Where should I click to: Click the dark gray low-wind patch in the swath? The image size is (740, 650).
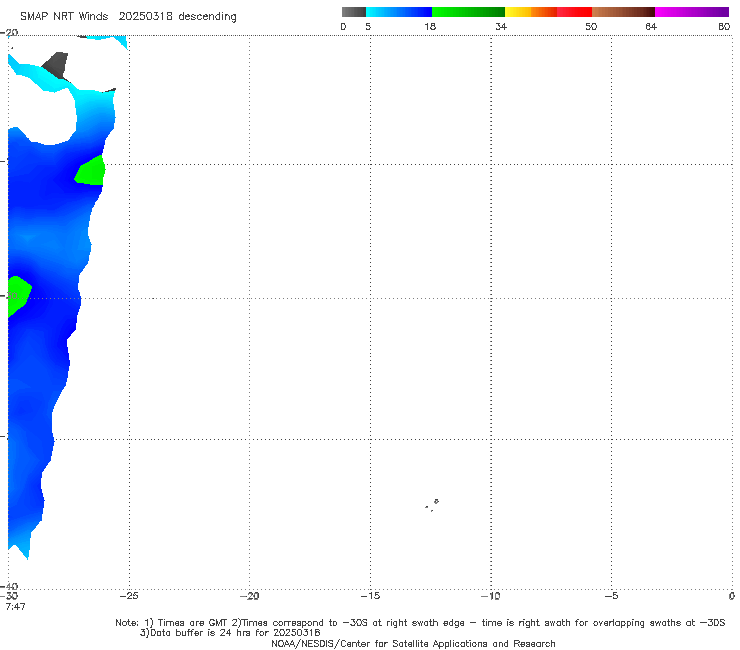pyautogui.click(x=57, y=65)
